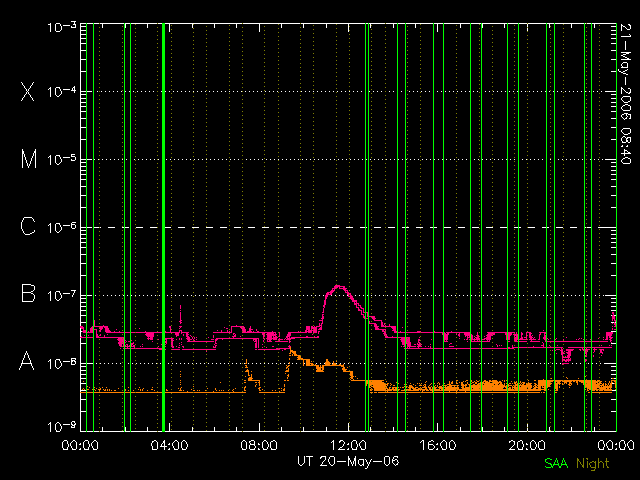Screen dimensions: 640x480
Task: Click the thick green SAA line before 04:00
Action: tap(163, 227)
